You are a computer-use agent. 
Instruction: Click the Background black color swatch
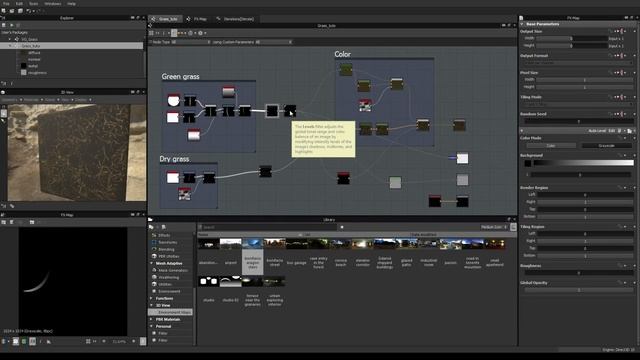(527, 163)
